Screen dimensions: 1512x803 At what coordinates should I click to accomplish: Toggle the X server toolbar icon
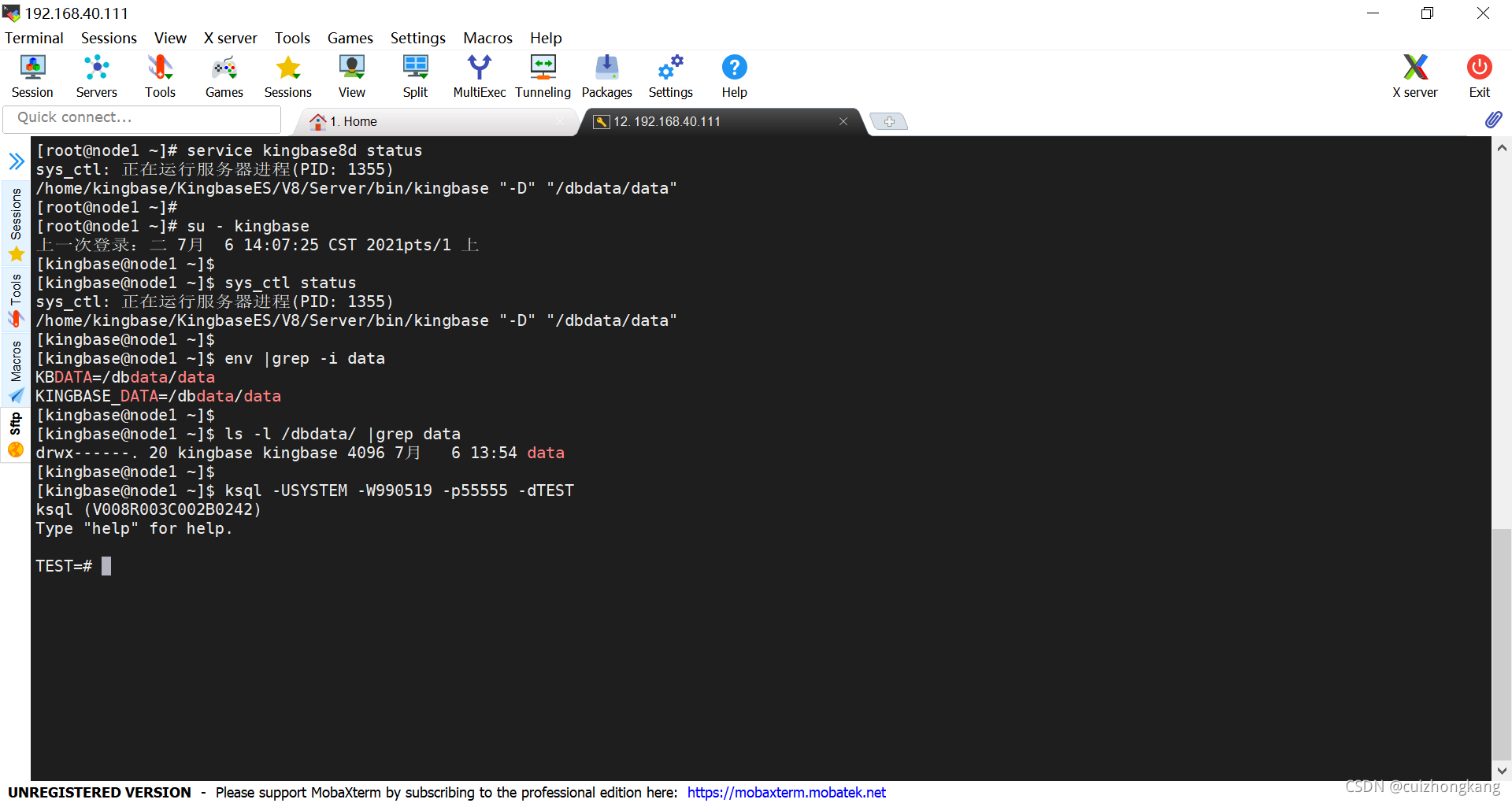point(1415,76)
